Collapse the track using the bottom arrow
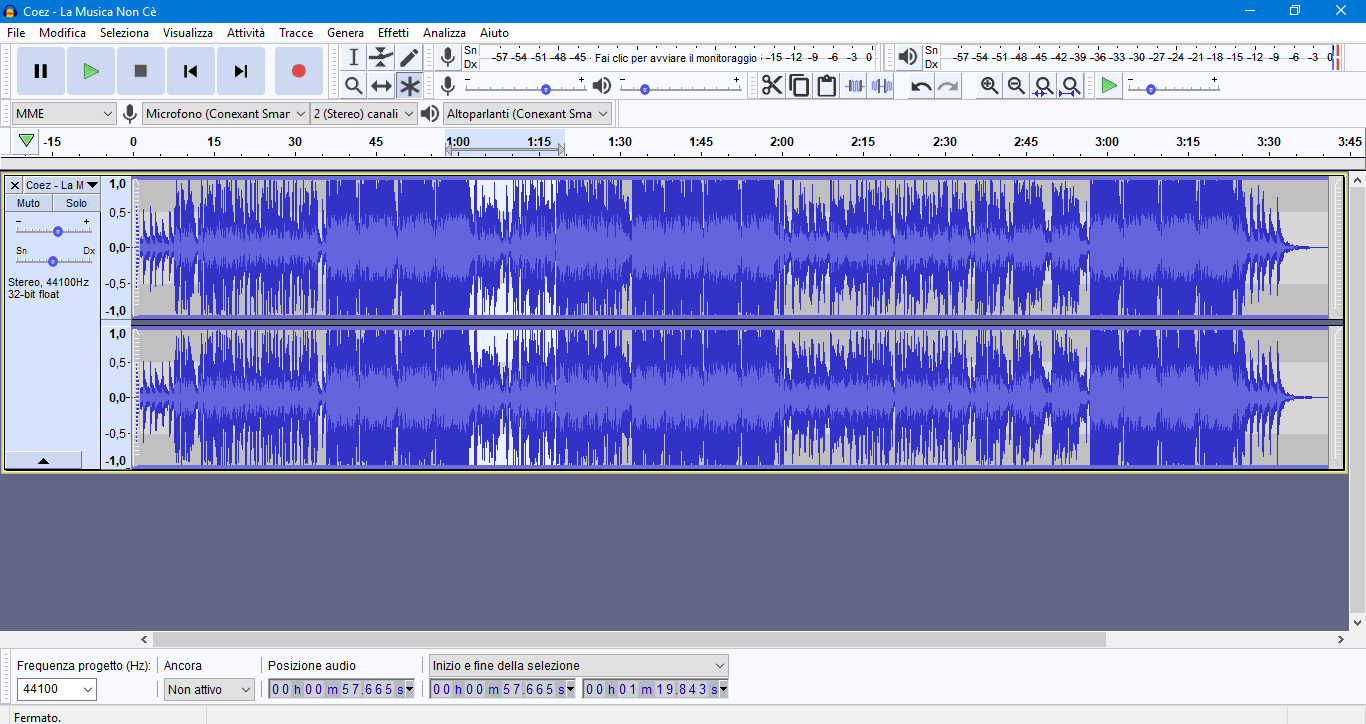Image resolution: width=1366 pixels, height=724 pixels. click(43, 460)
